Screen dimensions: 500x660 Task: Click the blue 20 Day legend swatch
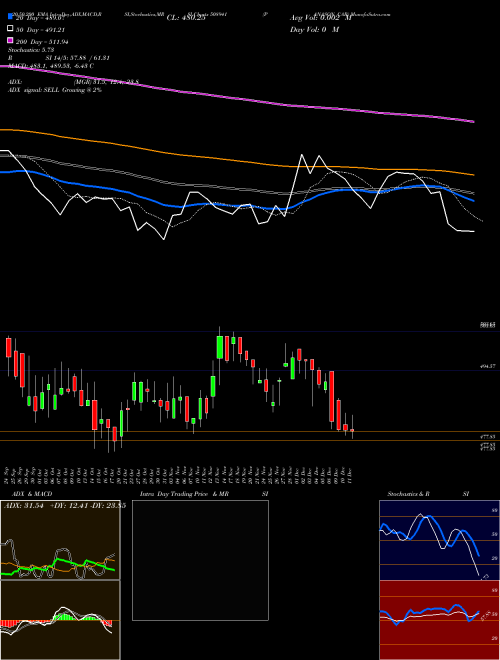(x=10, y=17)
